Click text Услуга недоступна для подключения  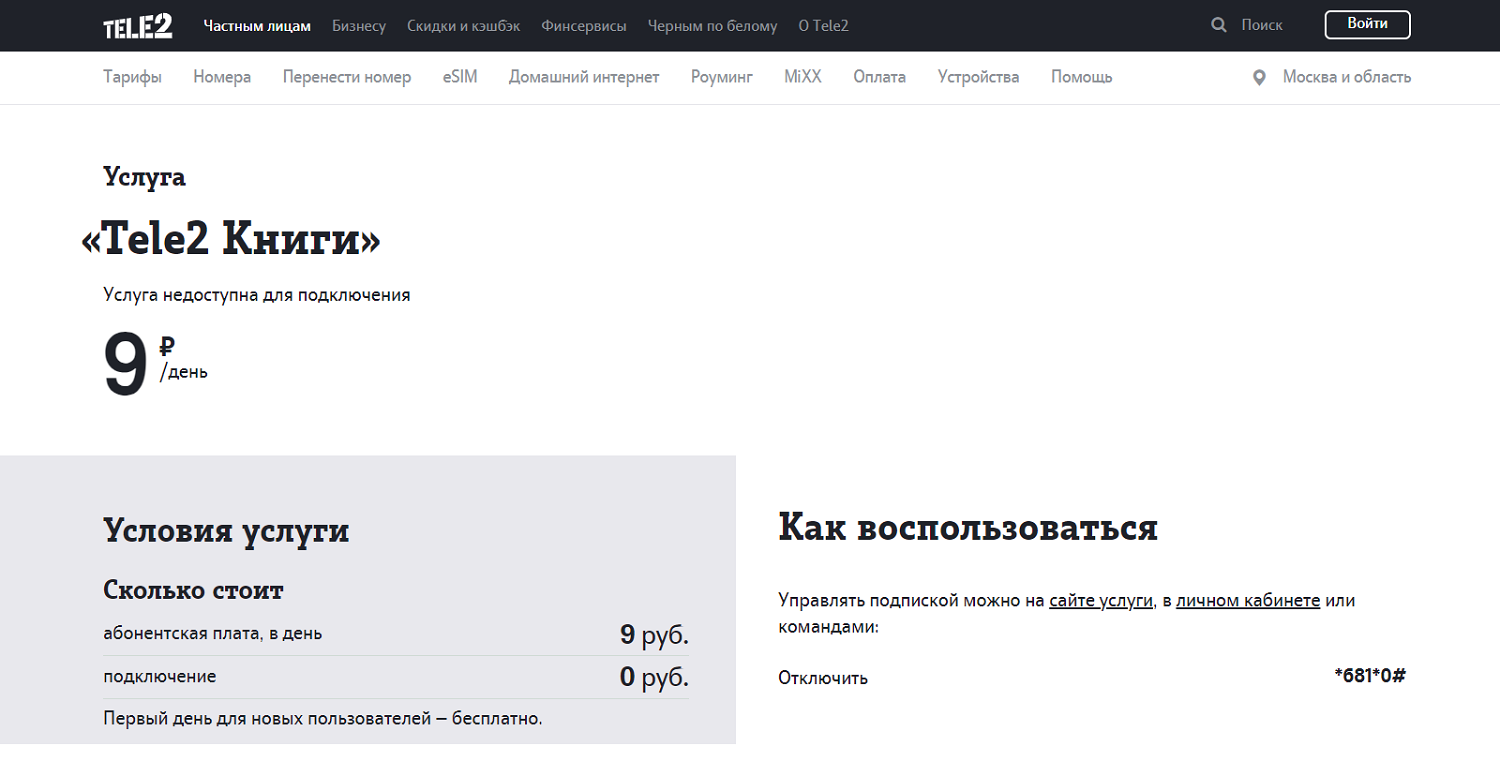257,295
